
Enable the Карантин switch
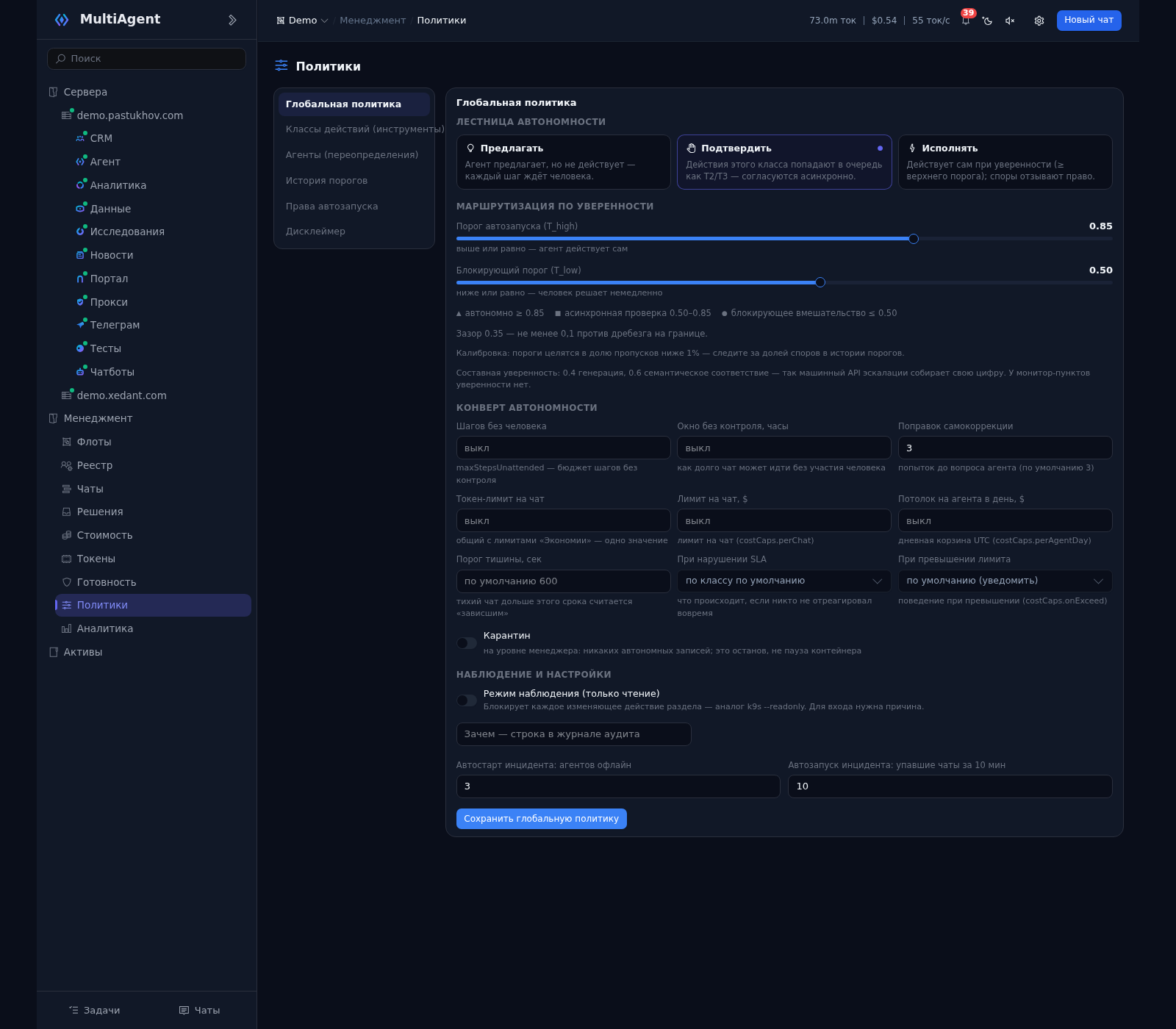click(467, 643)
